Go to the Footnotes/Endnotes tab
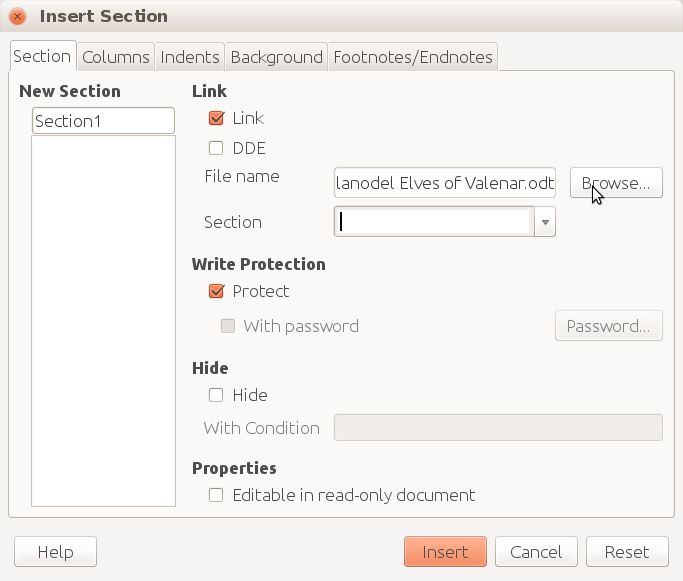Screen dimensions: 683x581 tap(413, 57)
